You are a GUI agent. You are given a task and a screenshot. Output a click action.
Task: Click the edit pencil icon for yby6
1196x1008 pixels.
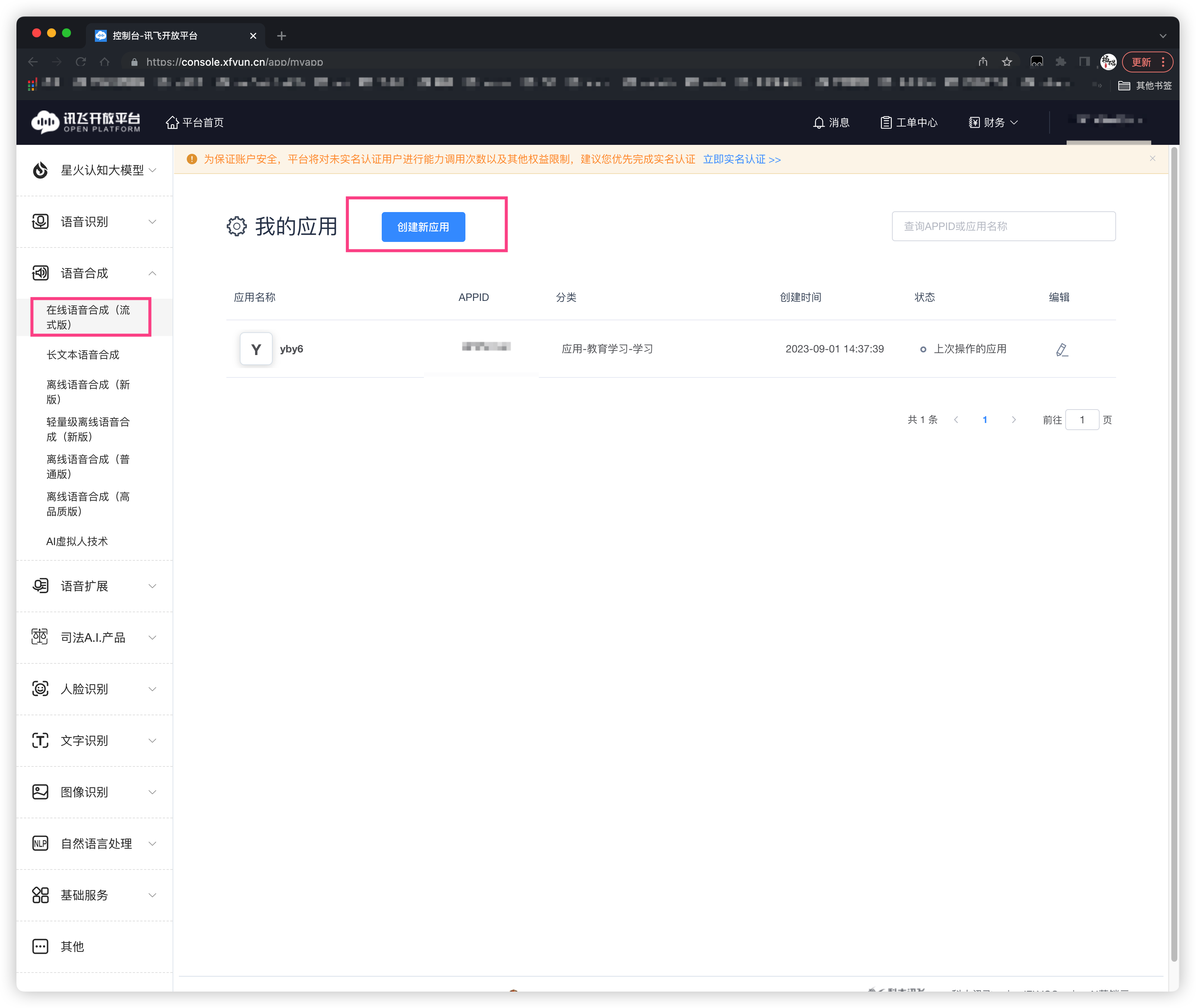[1062, 350]
